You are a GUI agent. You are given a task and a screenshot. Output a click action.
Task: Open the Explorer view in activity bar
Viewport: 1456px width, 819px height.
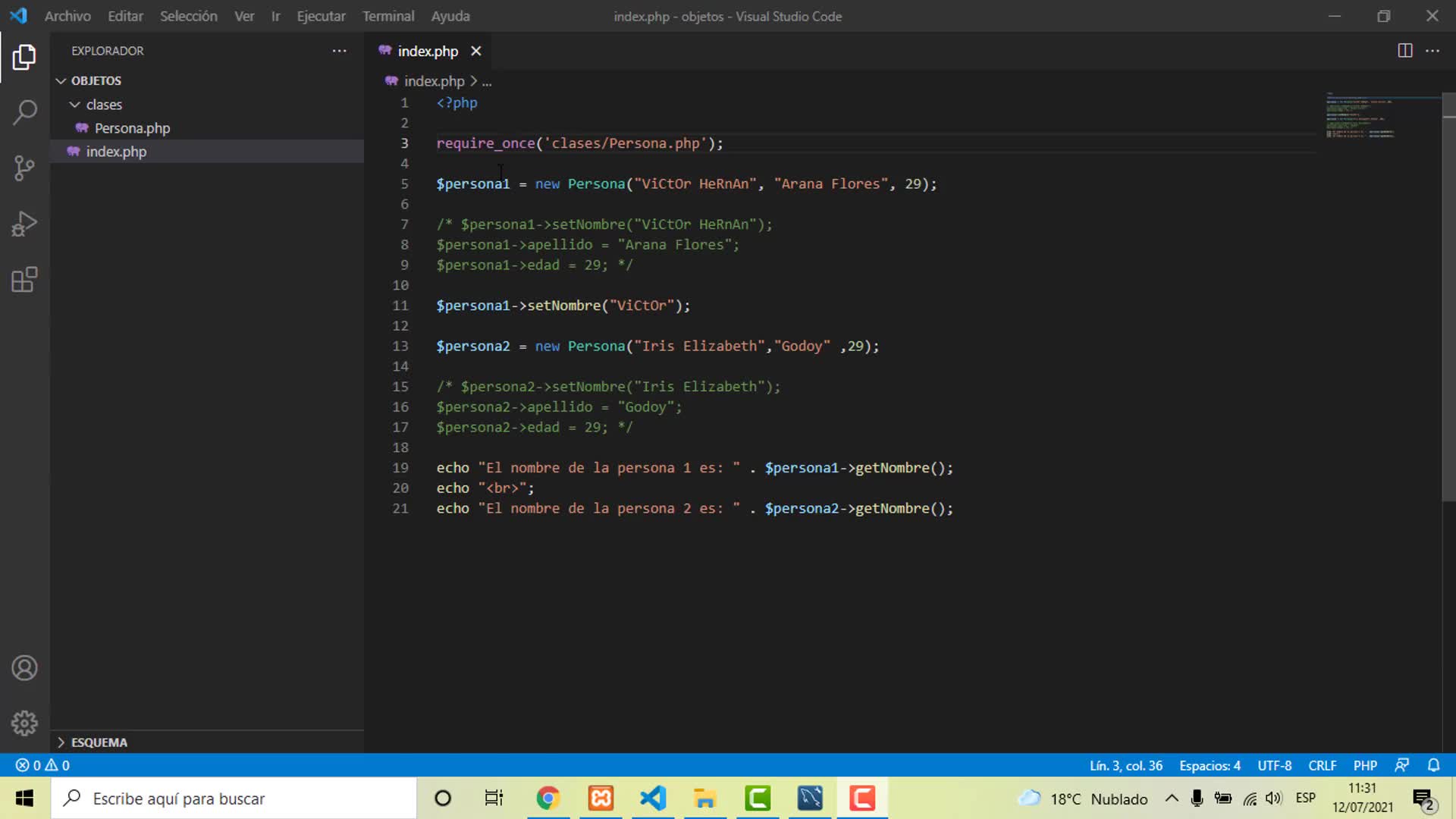(x=24, y=58)
